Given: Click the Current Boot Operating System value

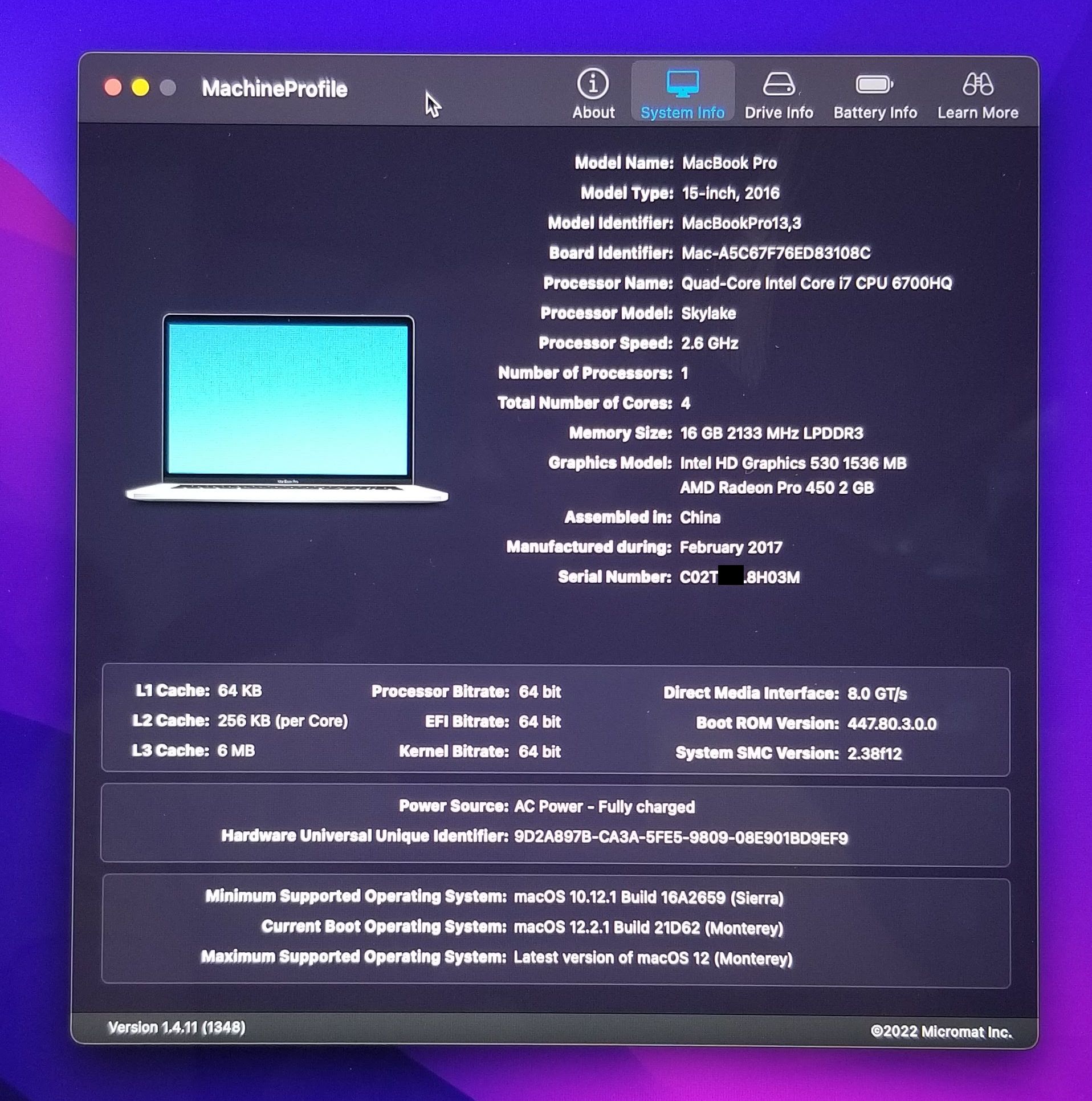Looking at the screenshot, I should [x=648, y=928].
